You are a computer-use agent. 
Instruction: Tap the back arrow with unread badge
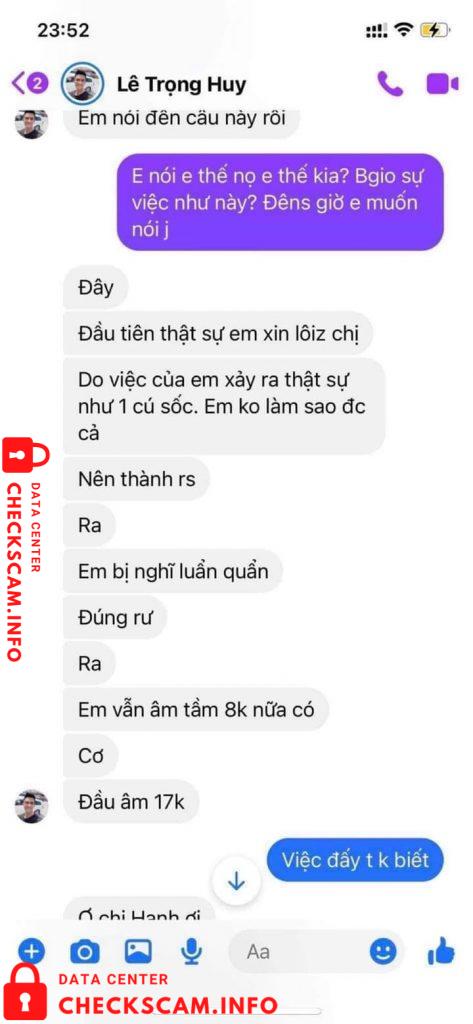[30, 83]
